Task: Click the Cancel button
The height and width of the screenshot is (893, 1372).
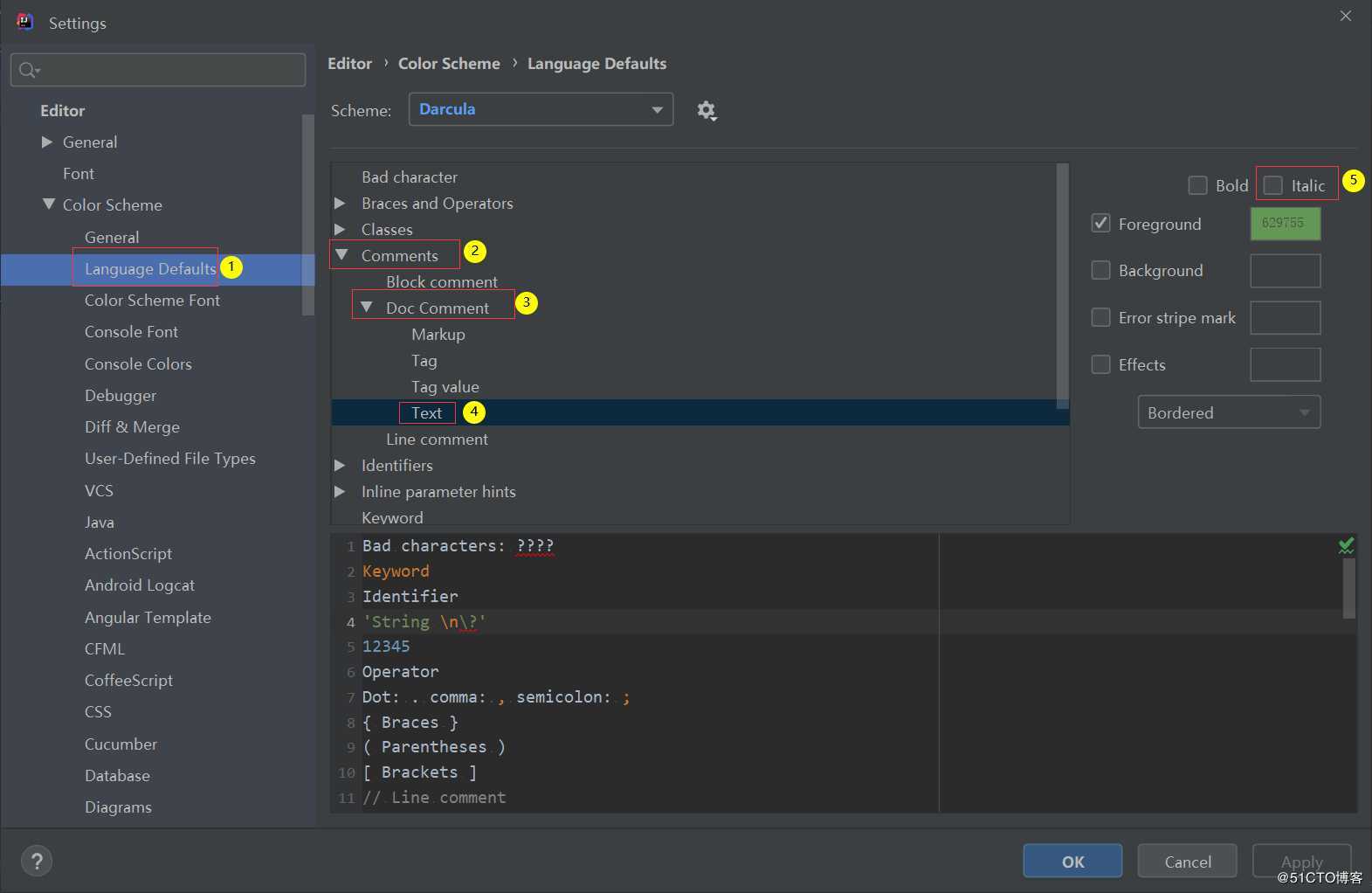Action: click(1188, 862)
